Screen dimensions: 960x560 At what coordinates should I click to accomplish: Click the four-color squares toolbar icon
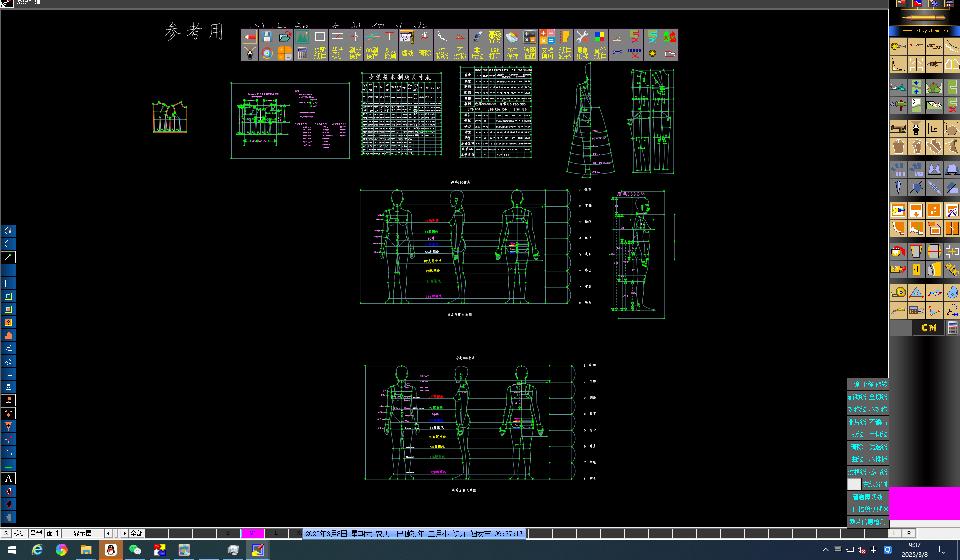pyautogui.click(x=599, y=37)
